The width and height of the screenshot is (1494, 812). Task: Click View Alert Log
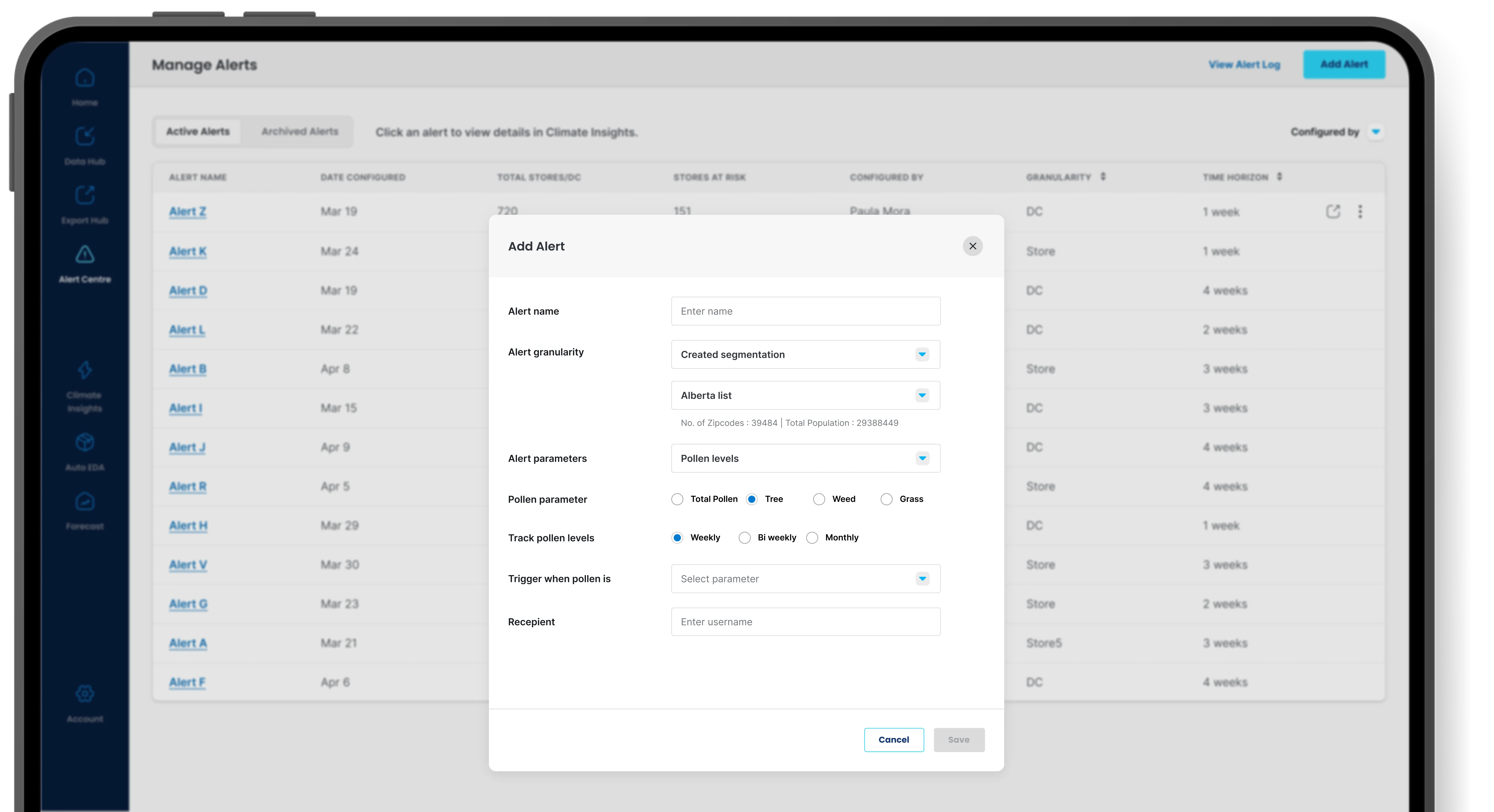click(1244, 64)
